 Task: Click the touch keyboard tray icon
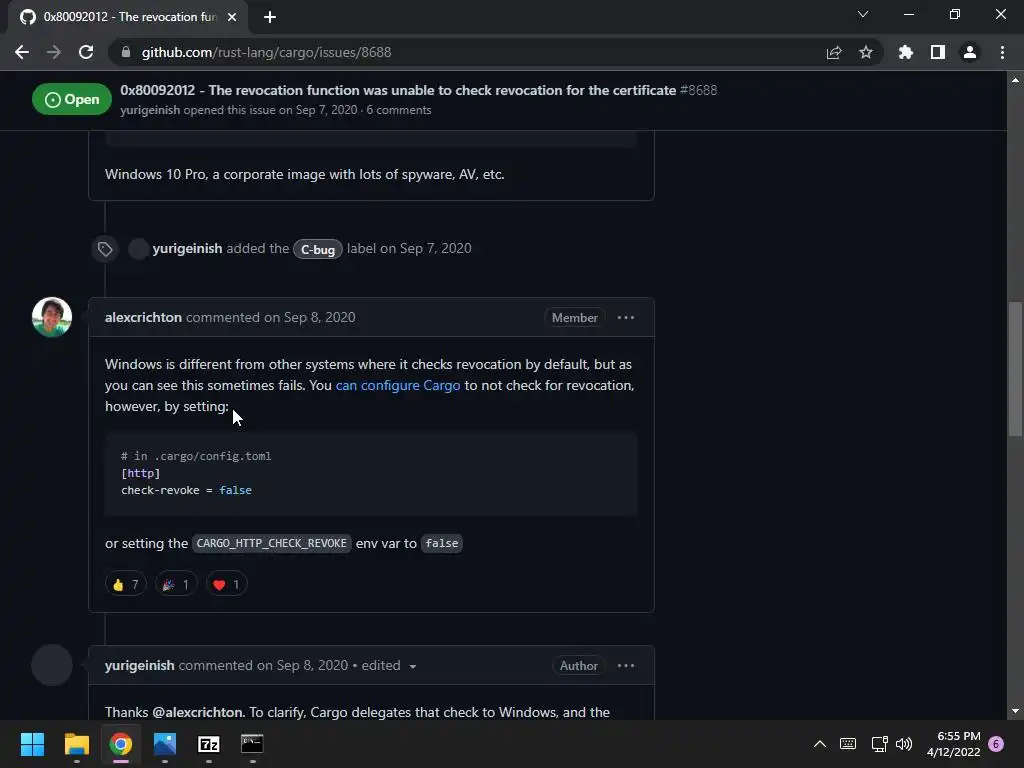click(x=848, y=744)
